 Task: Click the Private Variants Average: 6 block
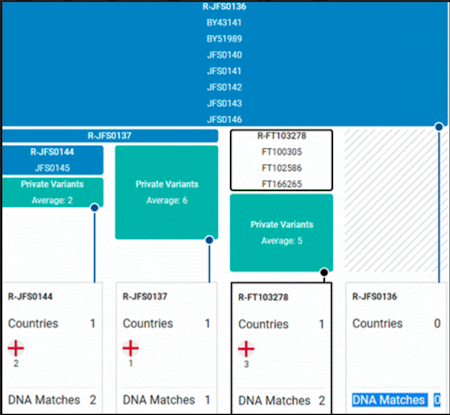[167, 192]
